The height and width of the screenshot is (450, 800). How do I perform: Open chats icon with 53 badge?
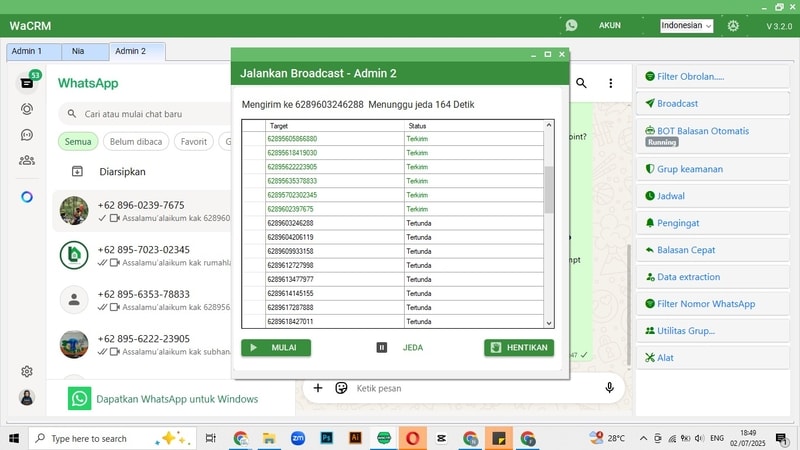tap(27, 83)
